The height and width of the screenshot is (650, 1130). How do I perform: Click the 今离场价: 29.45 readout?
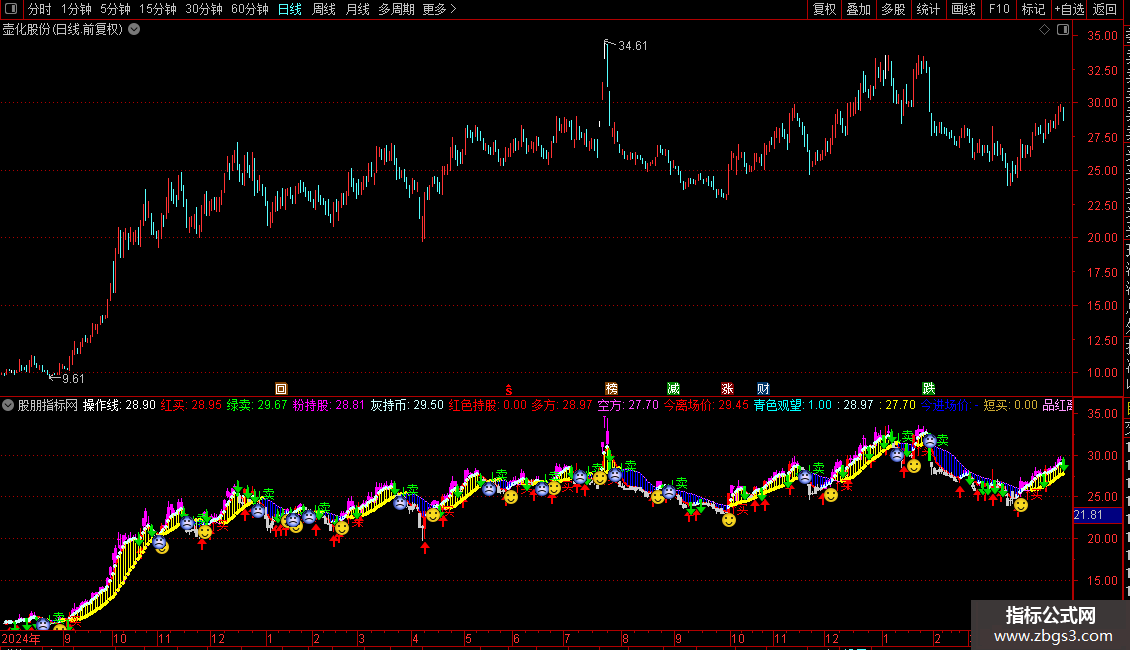tap(706, 405)
